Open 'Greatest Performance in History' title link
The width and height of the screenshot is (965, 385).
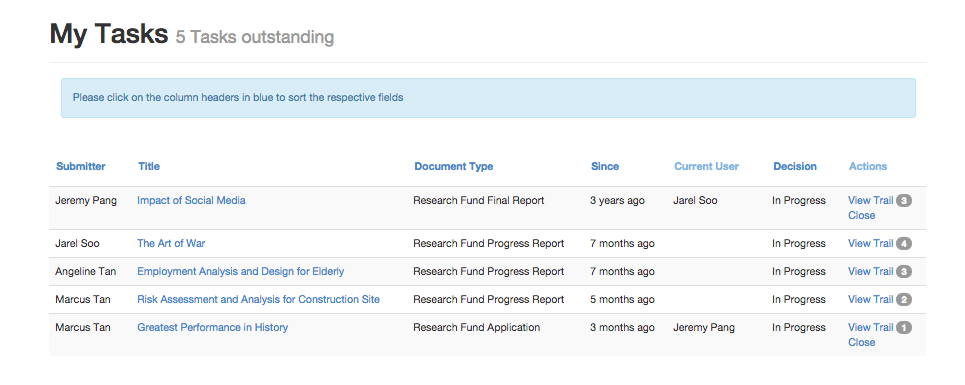click(x=212, y=327)
